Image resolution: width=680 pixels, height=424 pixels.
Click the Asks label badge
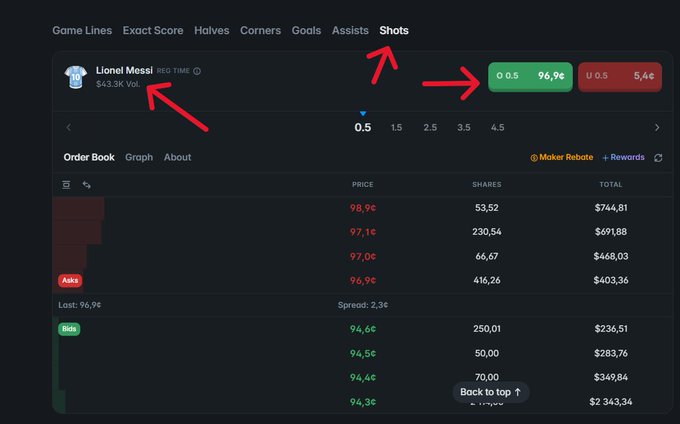(x=70, y=280)
